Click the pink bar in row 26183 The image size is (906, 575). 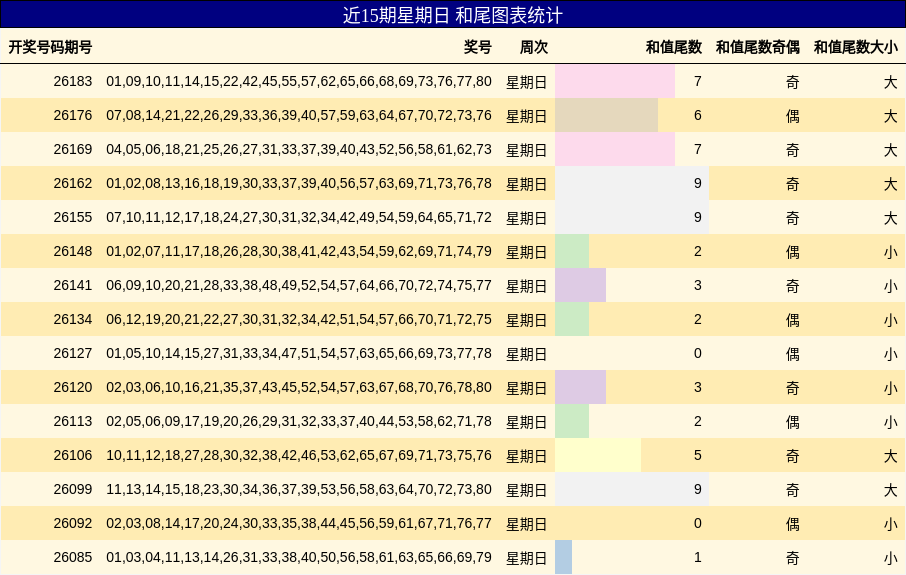click(615, 81)
